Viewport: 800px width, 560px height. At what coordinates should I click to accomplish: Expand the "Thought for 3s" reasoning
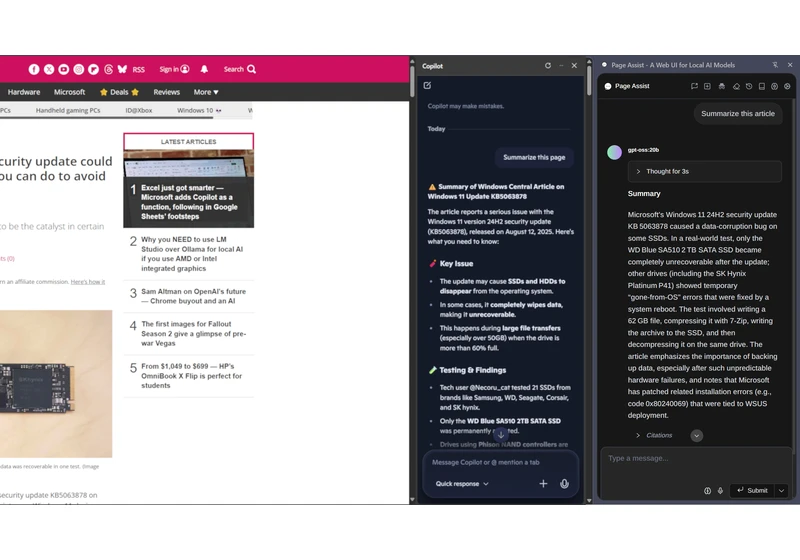(x=705, y=171)
